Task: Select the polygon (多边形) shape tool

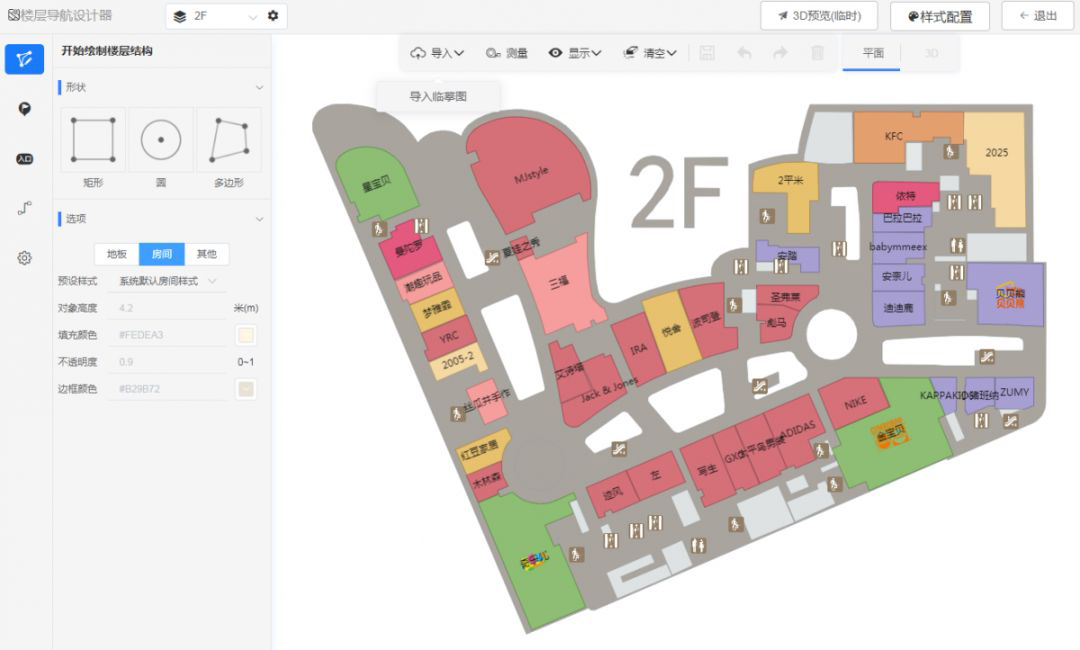Action: point(228,140)
